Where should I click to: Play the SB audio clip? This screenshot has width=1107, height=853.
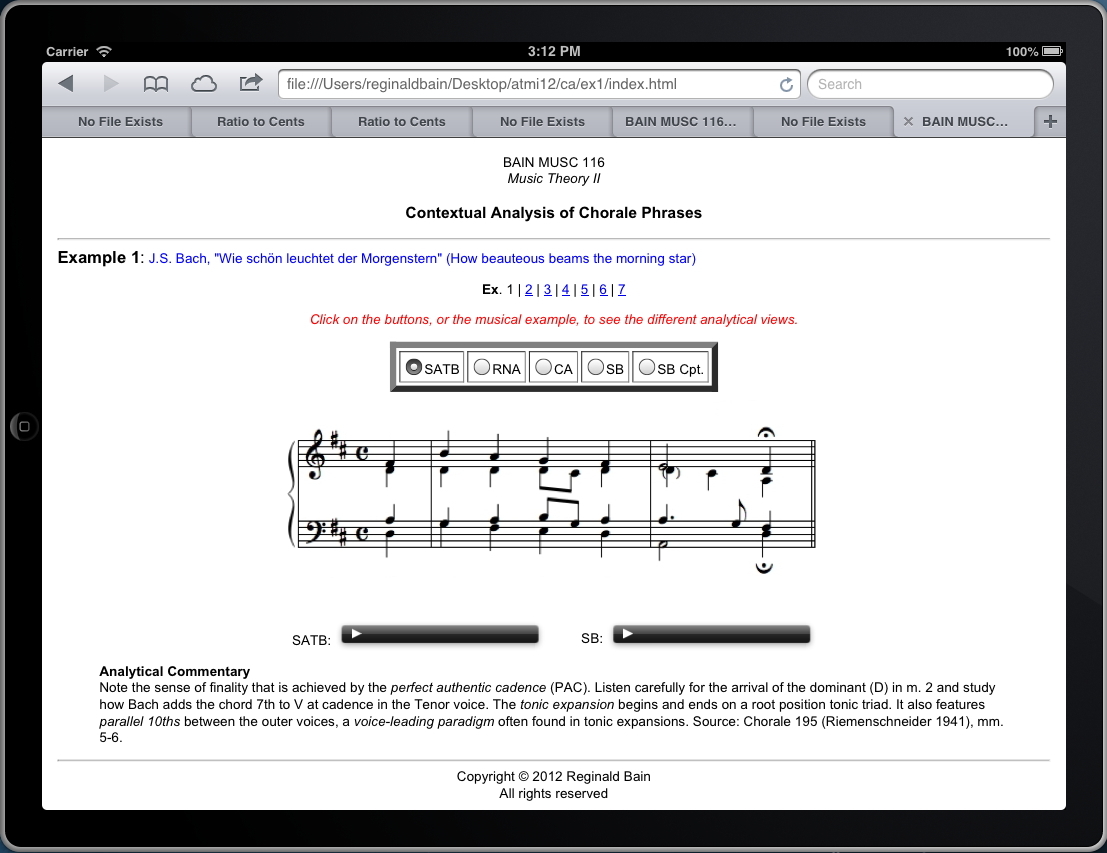click(628, 633)
